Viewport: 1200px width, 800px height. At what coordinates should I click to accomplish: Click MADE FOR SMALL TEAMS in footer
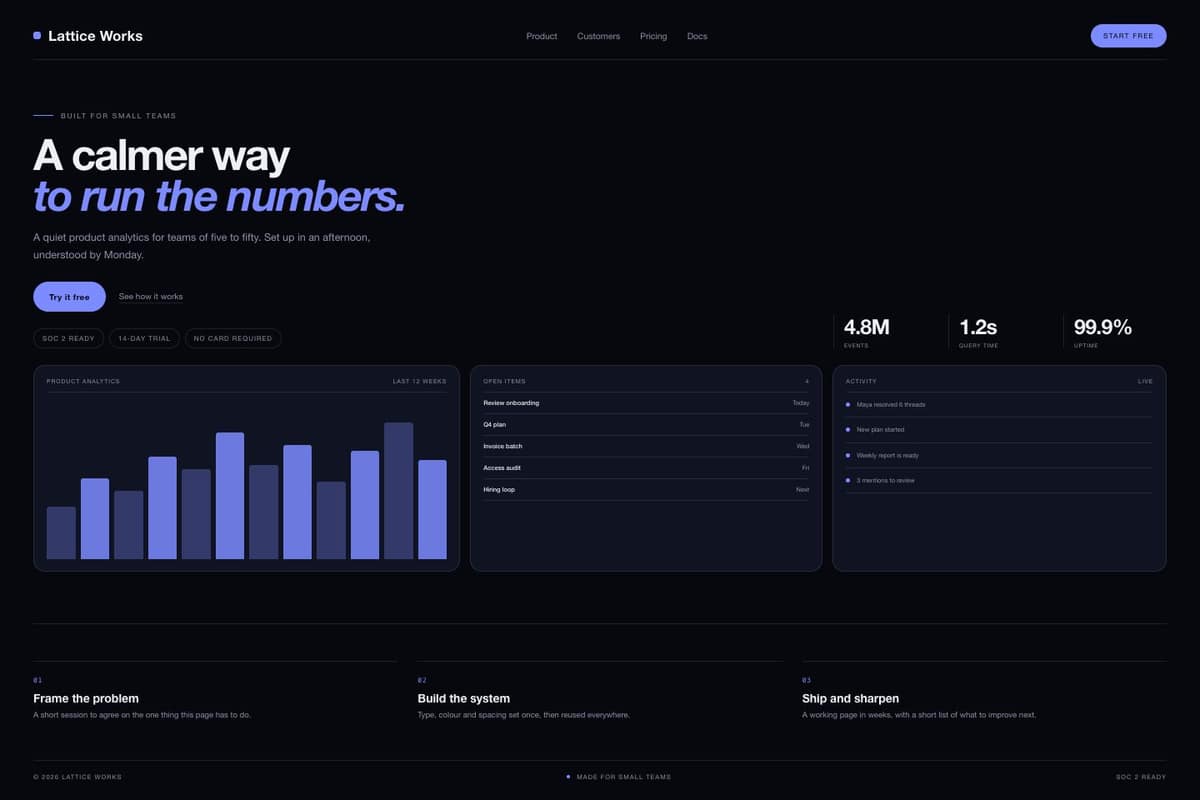click(x=624, y=777)
